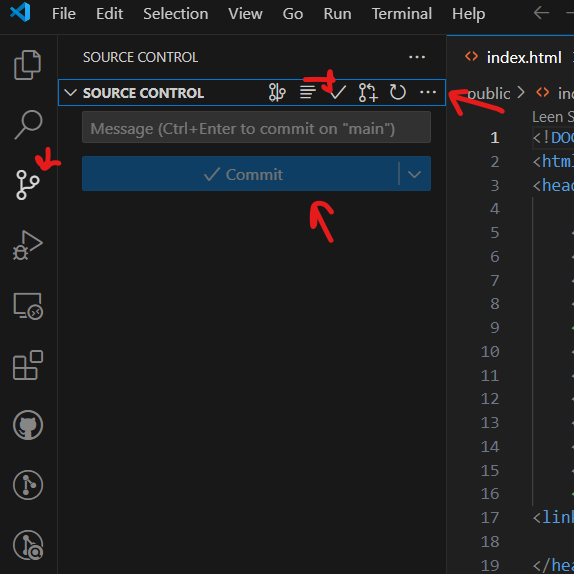Switch to the index.html editor tab
Viewport: 574px width, 574px height.
tap(524, 57)
